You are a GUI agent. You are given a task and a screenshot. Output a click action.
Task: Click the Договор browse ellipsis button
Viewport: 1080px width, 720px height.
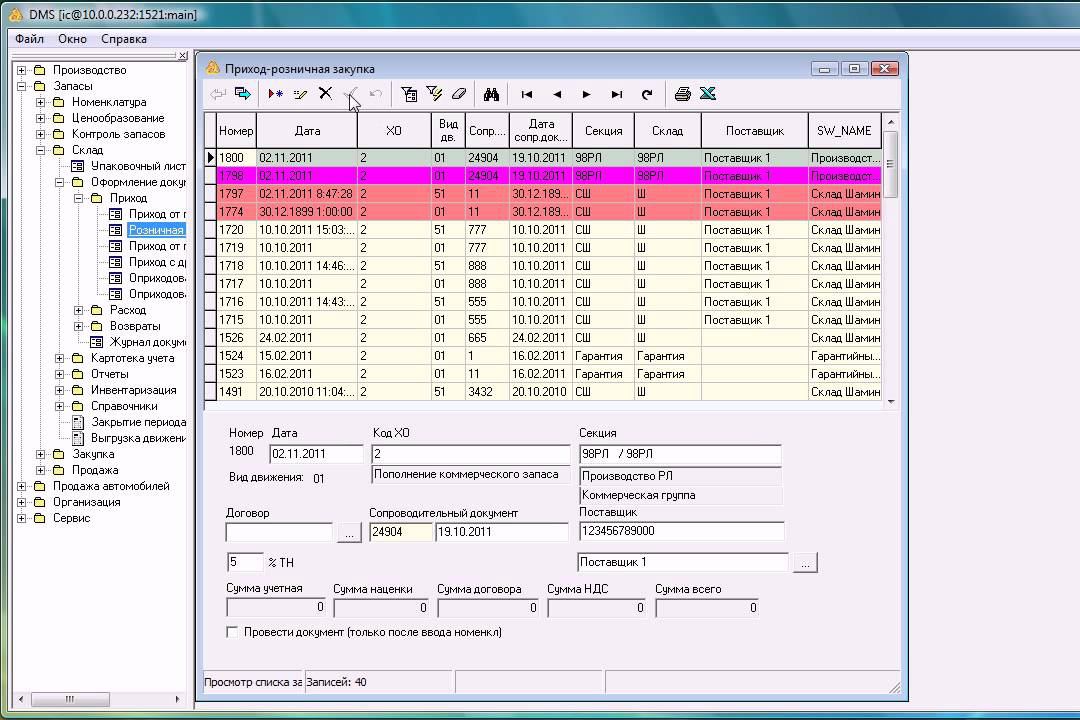click(x=349, y=533)
